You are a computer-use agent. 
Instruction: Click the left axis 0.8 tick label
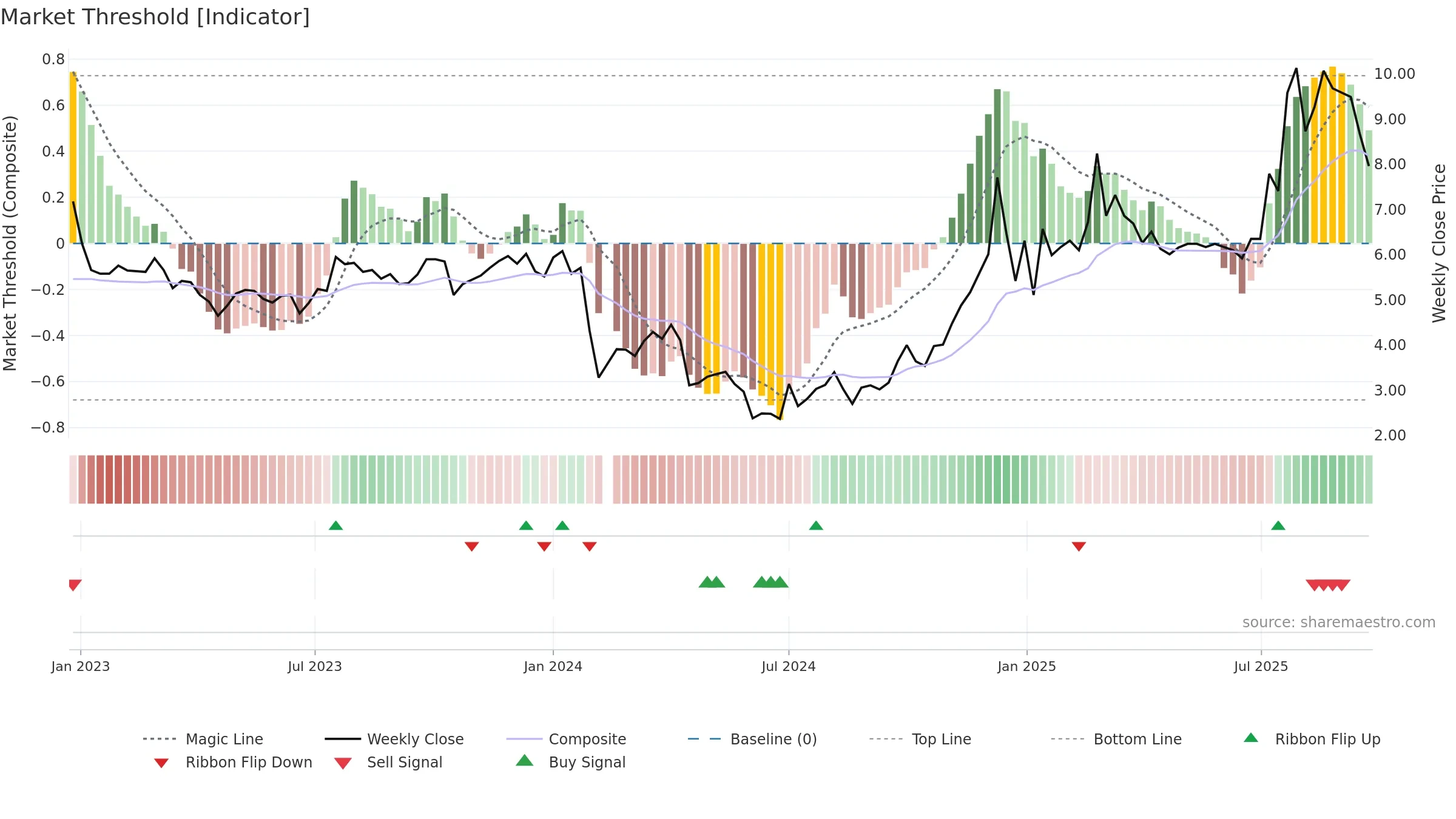tap(53, 59)
